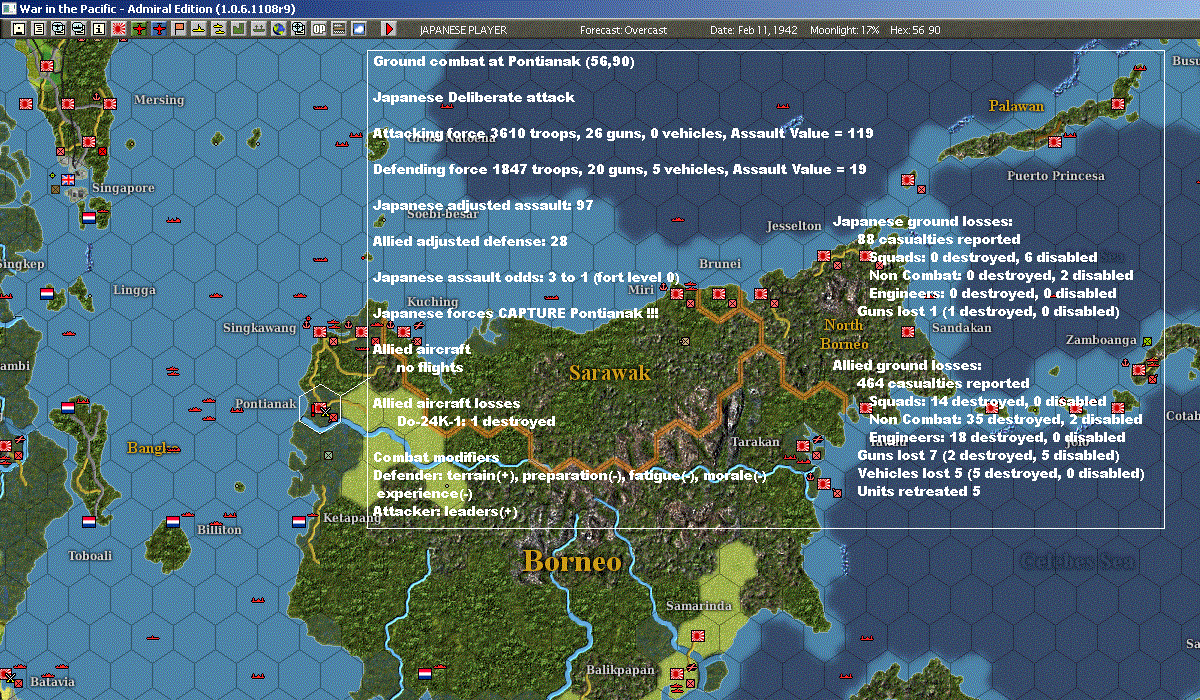Click the Mersing city label

[x=159, y=100]
